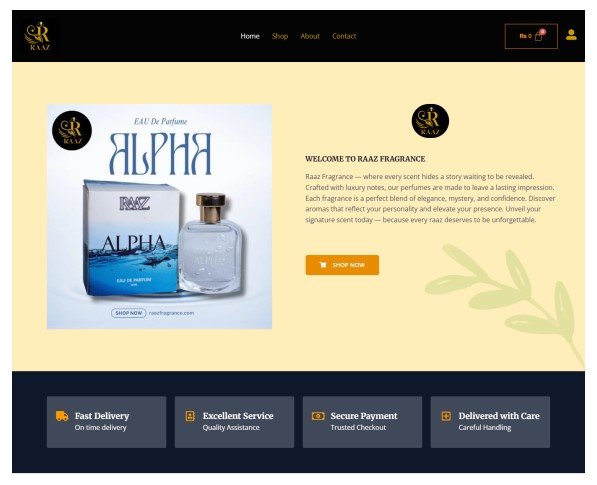Viewport: 597px width, 485px height.
Task: Click the Fast Delivery truck icon
Action: (62, 416)
